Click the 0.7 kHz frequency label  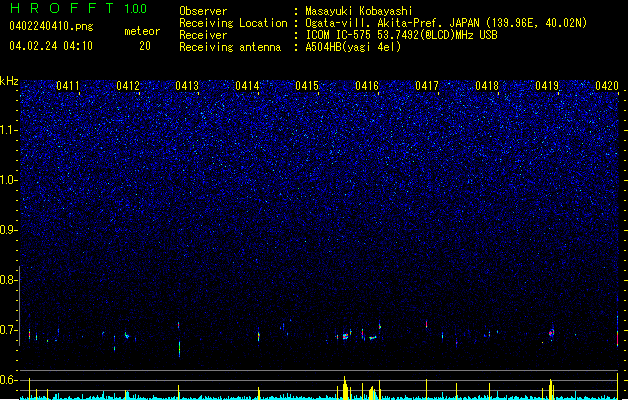pos(9,330)
